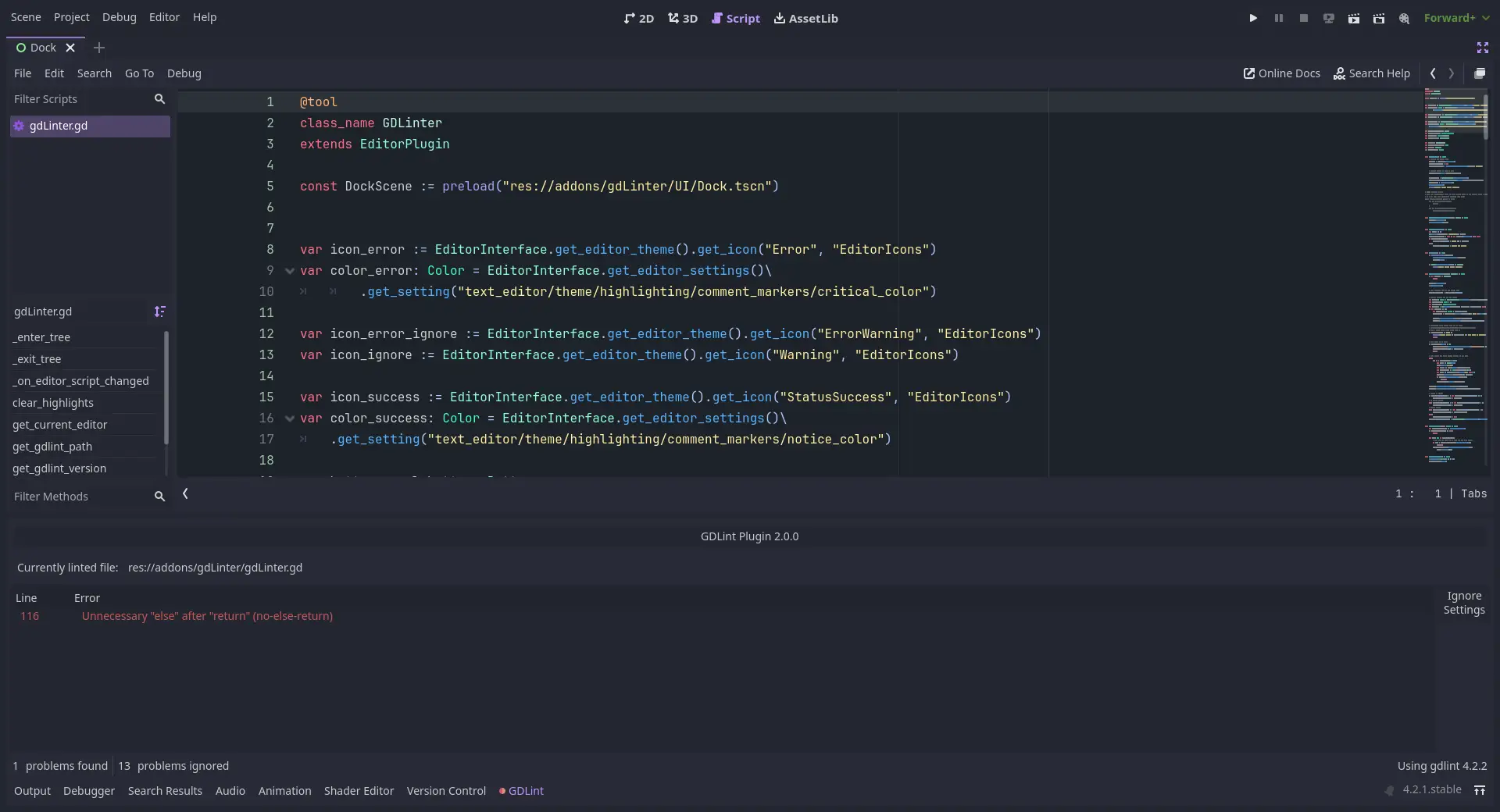Viewport: 1500px width, 812px height.
Task: Collapse the scripts panel with arrow
Action: pyautogui.click(x=185, y=493)
